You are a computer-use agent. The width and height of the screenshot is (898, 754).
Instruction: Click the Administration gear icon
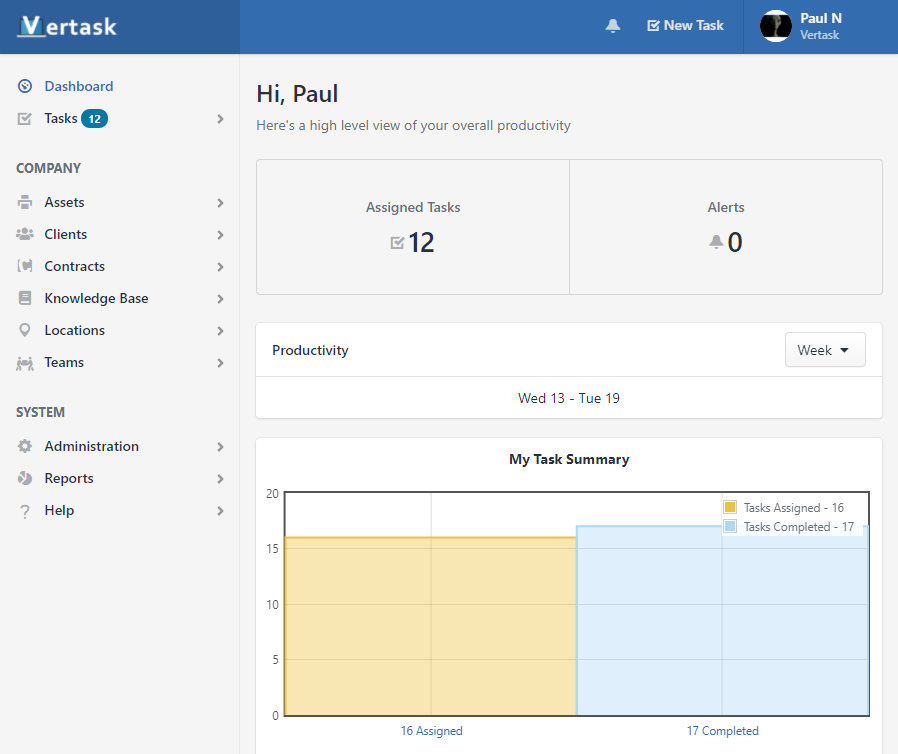coord(25,446)
